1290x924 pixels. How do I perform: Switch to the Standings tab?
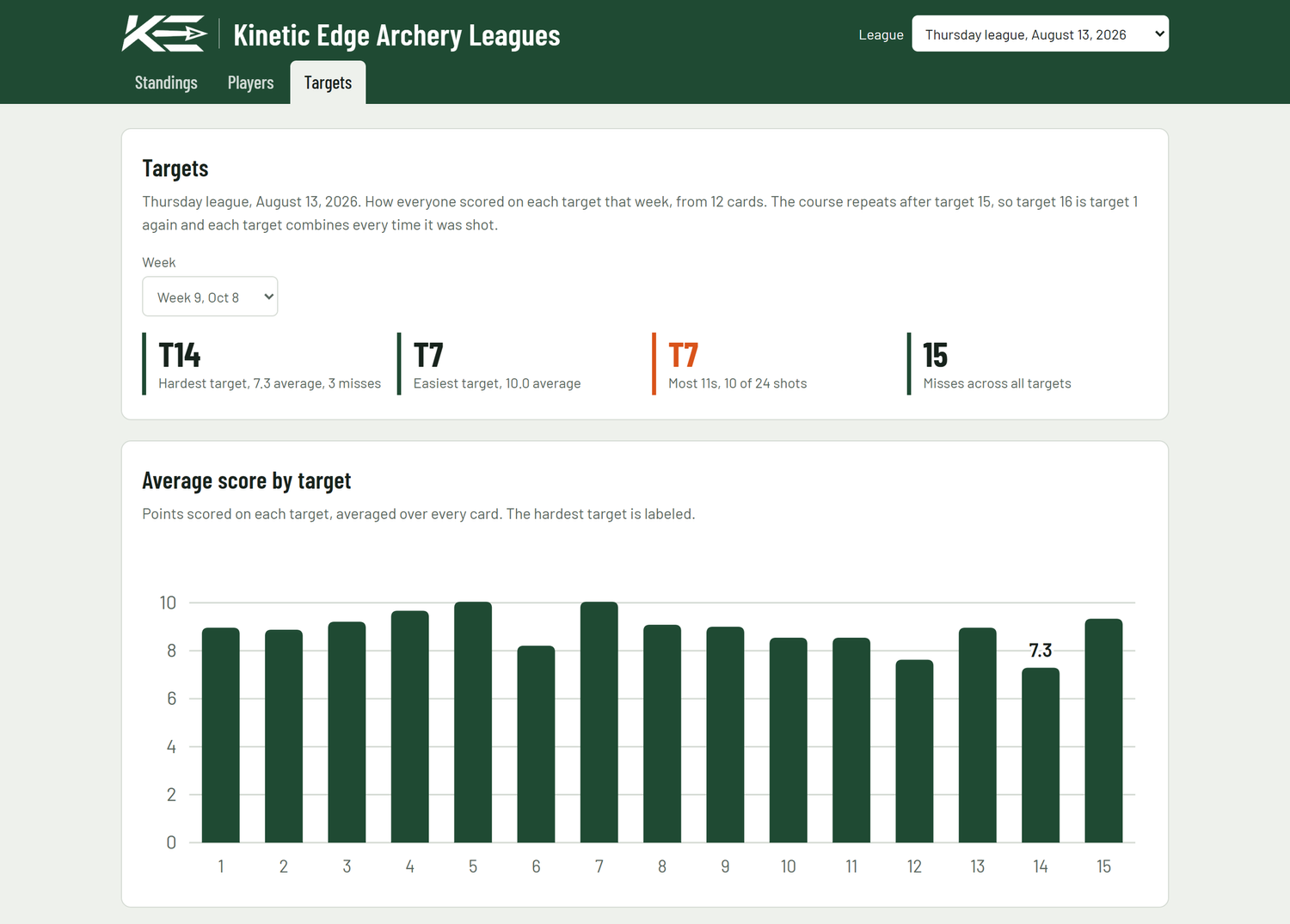tap(166, 83)
